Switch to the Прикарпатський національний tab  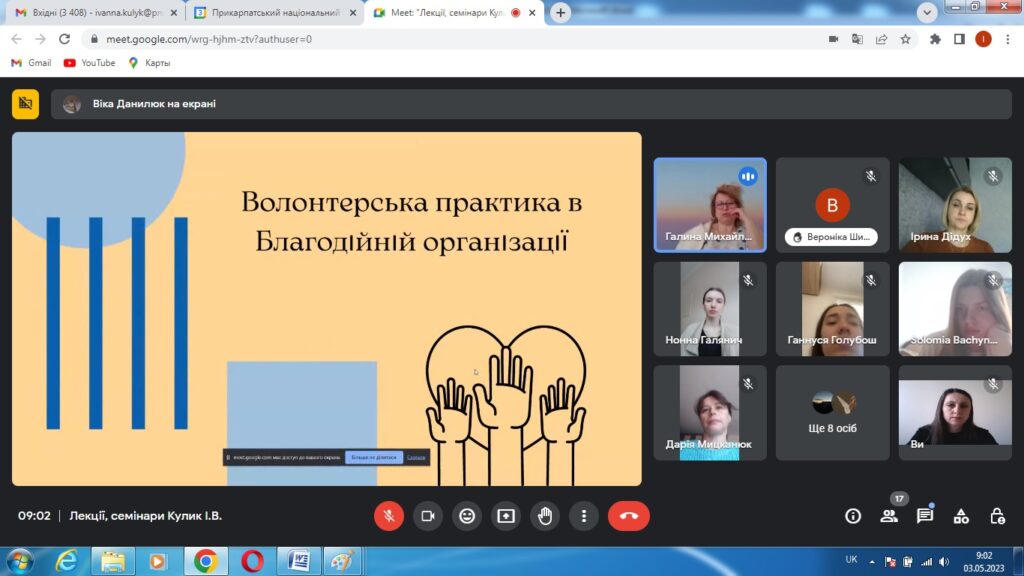tap(270, 13)
